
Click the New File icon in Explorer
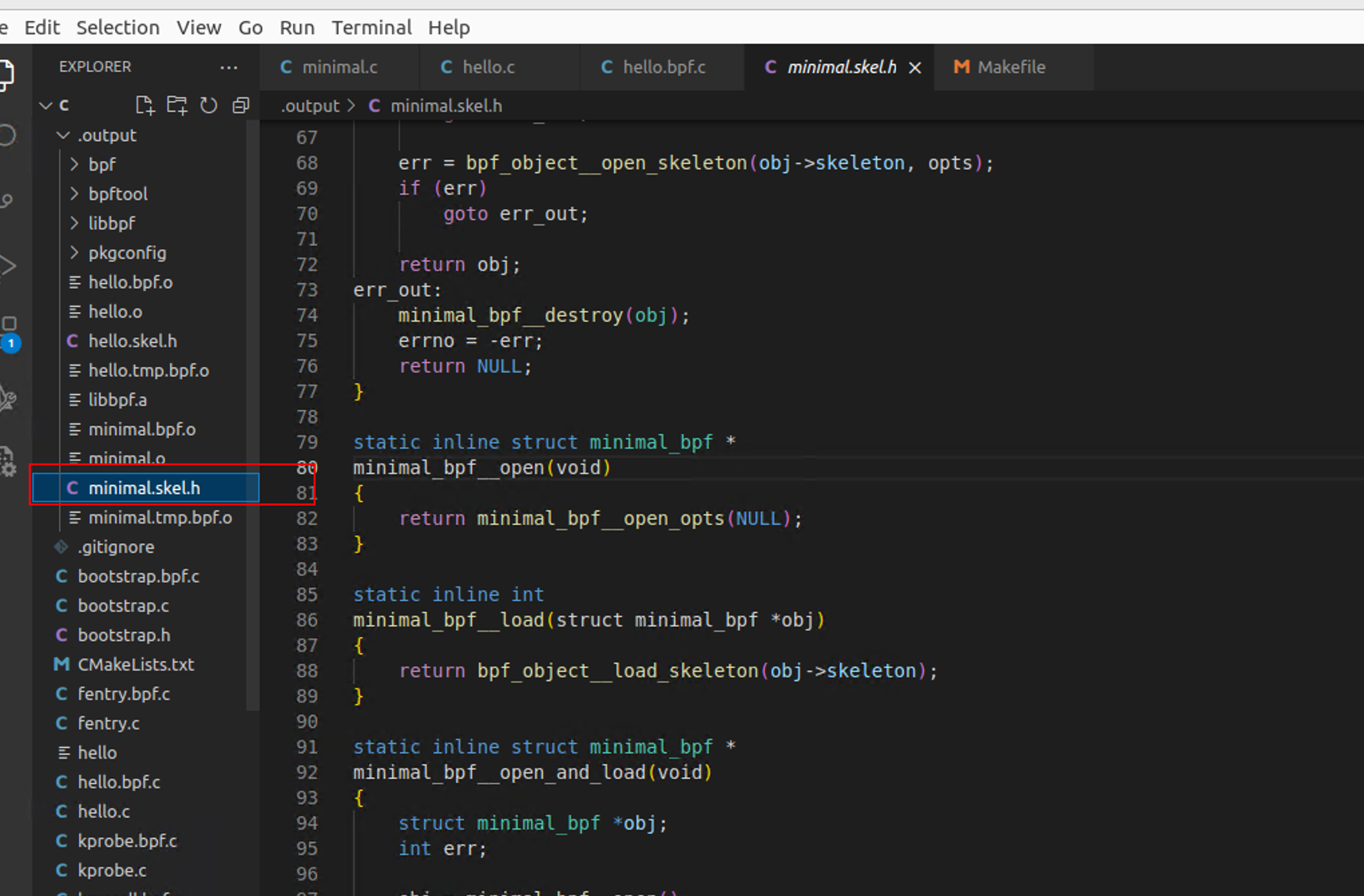(144, 105)
